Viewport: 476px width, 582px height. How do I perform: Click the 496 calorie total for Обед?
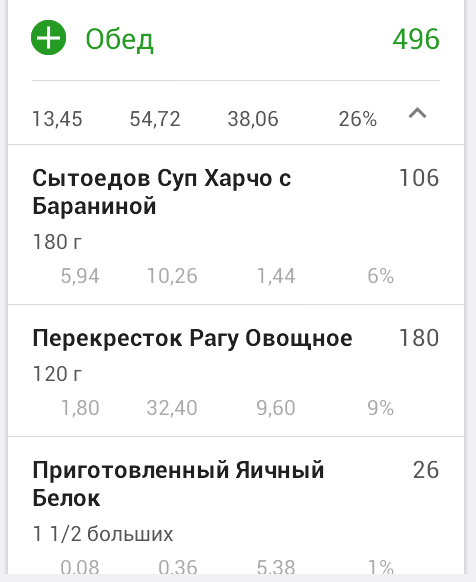click(416, 39)
